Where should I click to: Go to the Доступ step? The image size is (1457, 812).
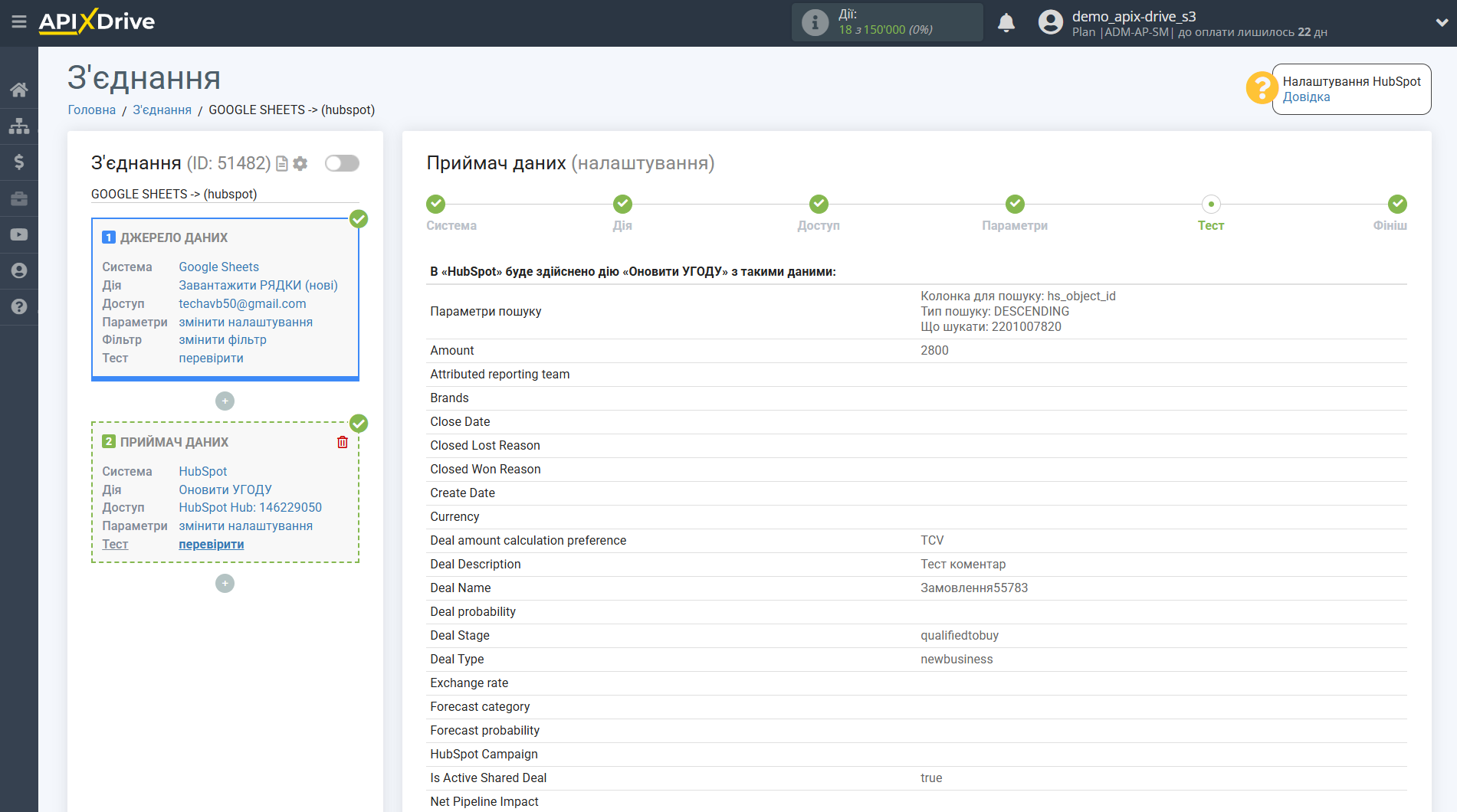819,204
